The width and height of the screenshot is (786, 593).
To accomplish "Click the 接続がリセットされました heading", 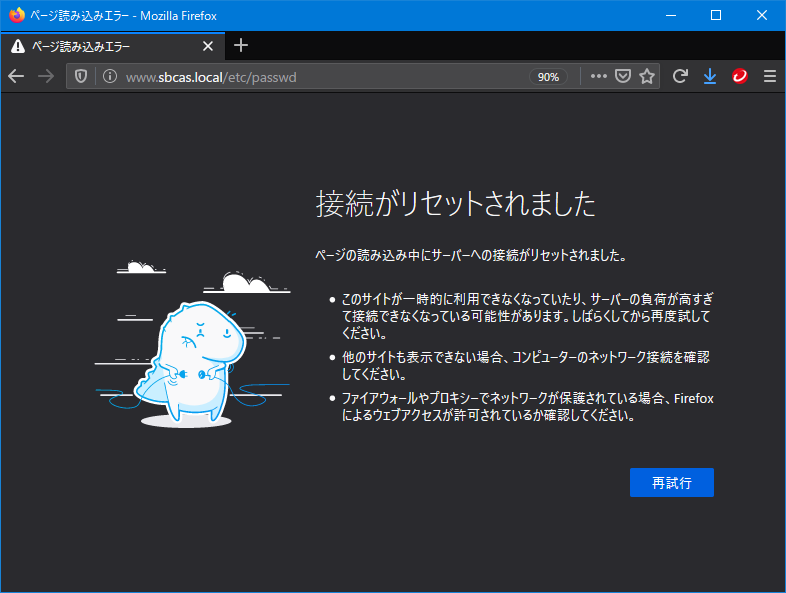I will tap(456, 204).
